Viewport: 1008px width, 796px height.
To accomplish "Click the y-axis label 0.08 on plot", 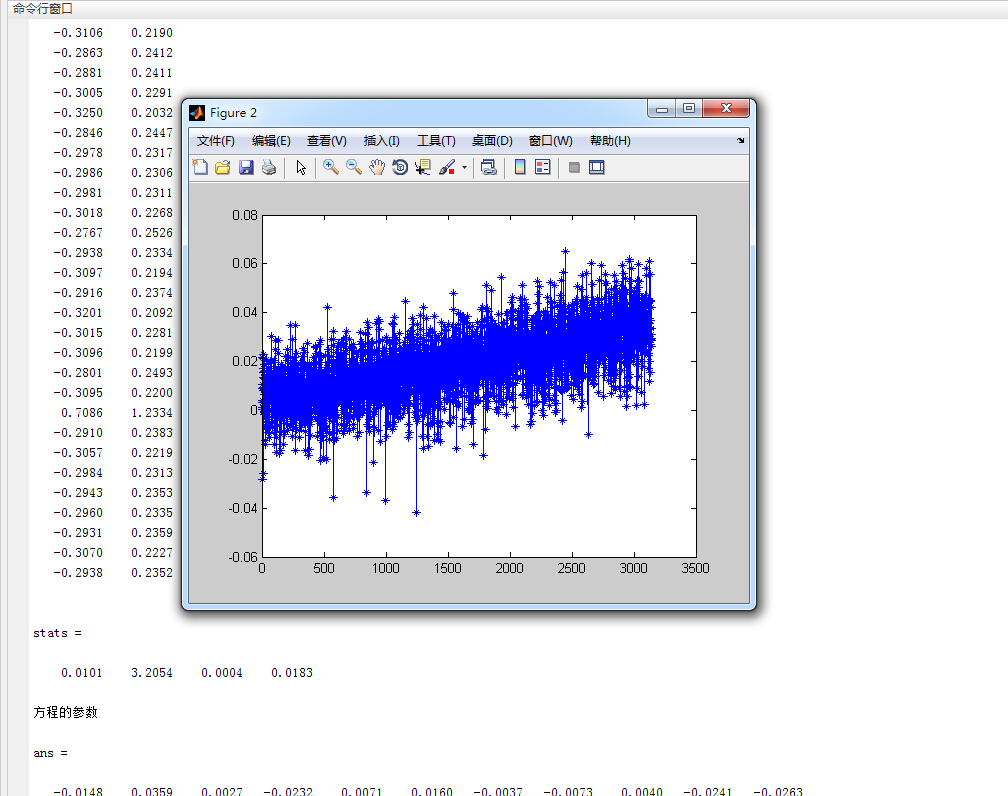I will tap(245, 215).
